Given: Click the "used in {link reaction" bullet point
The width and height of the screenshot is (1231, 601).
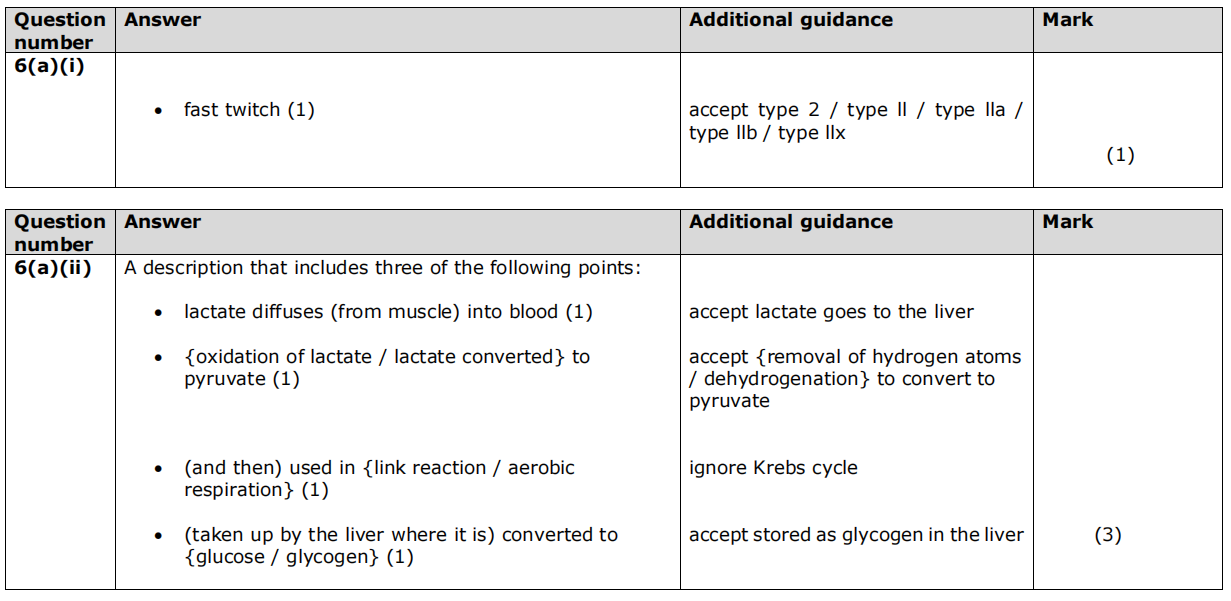Looking at the screenshot, I should (x=379, y=478).
